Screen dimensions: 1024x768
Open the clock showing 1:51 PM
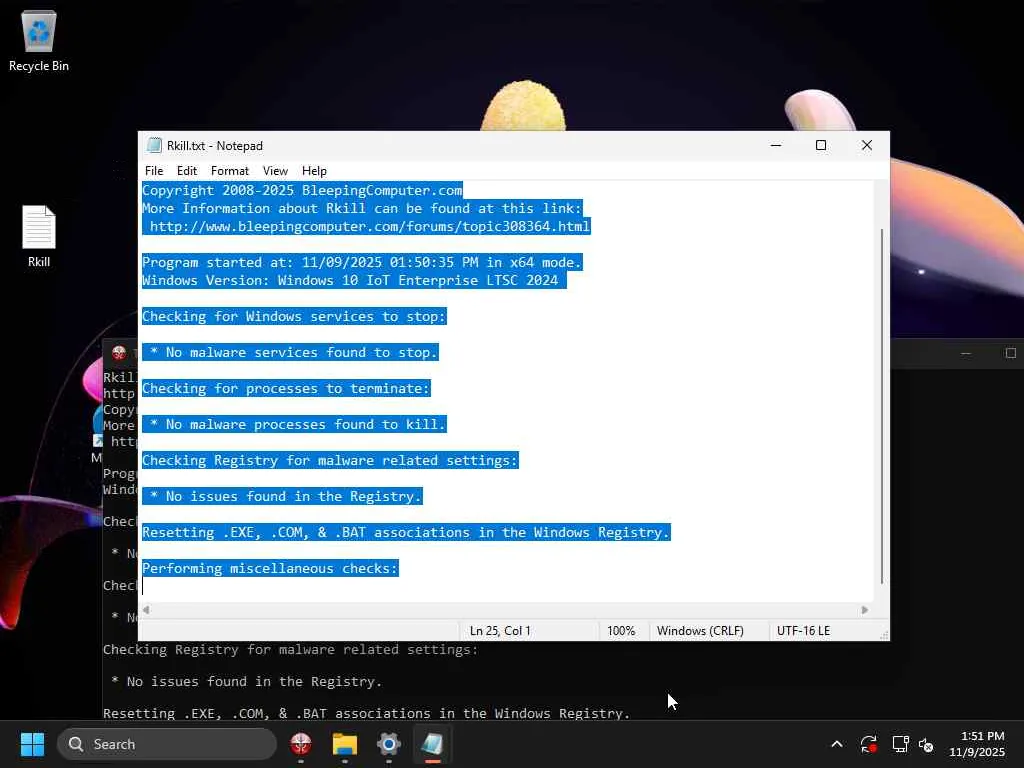[x=977, y=744]
